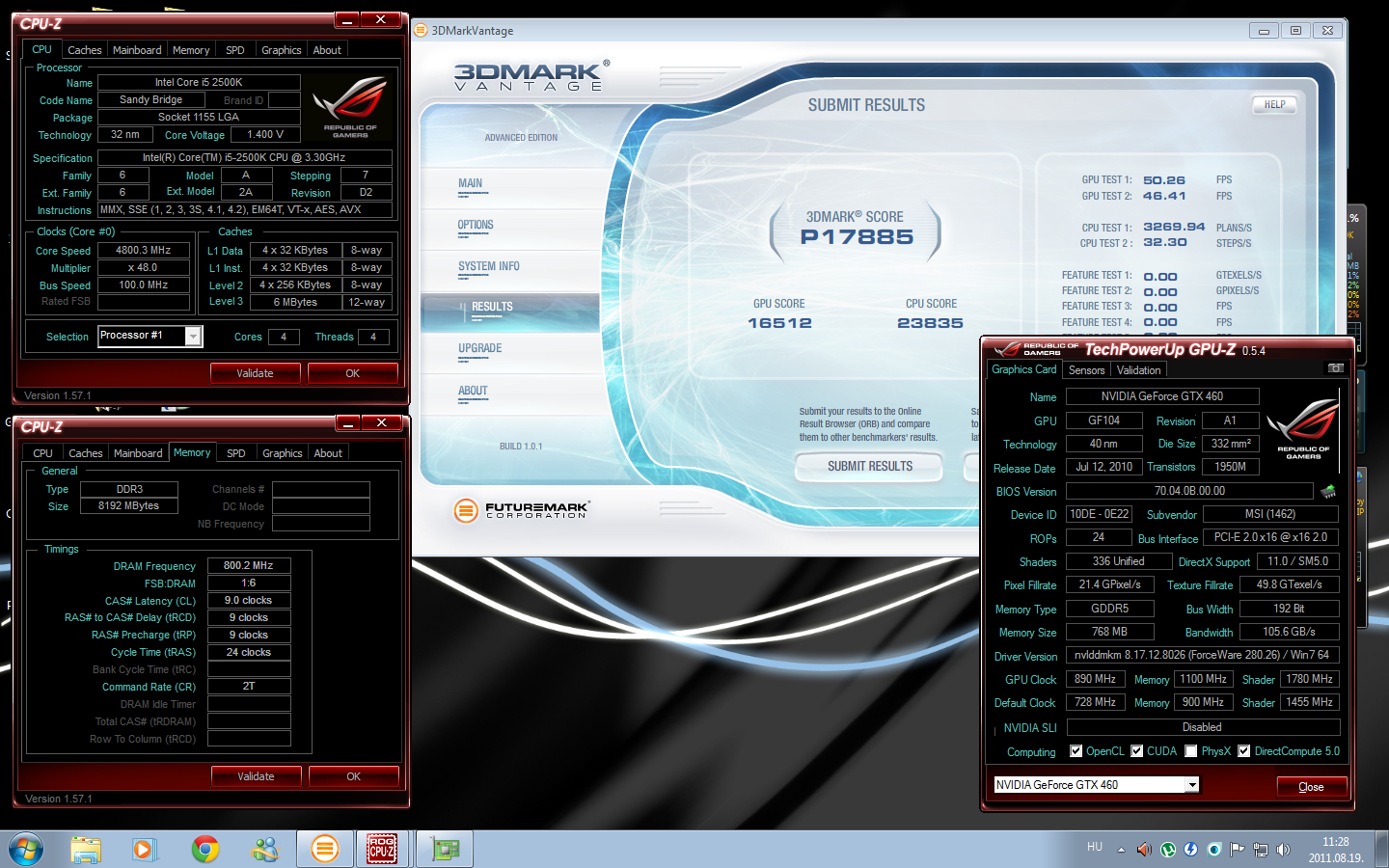This screenshot has height=868, width=1389.
Task: Switch to 3DMark Vantage taskbar button
Action: coord(324,850)
